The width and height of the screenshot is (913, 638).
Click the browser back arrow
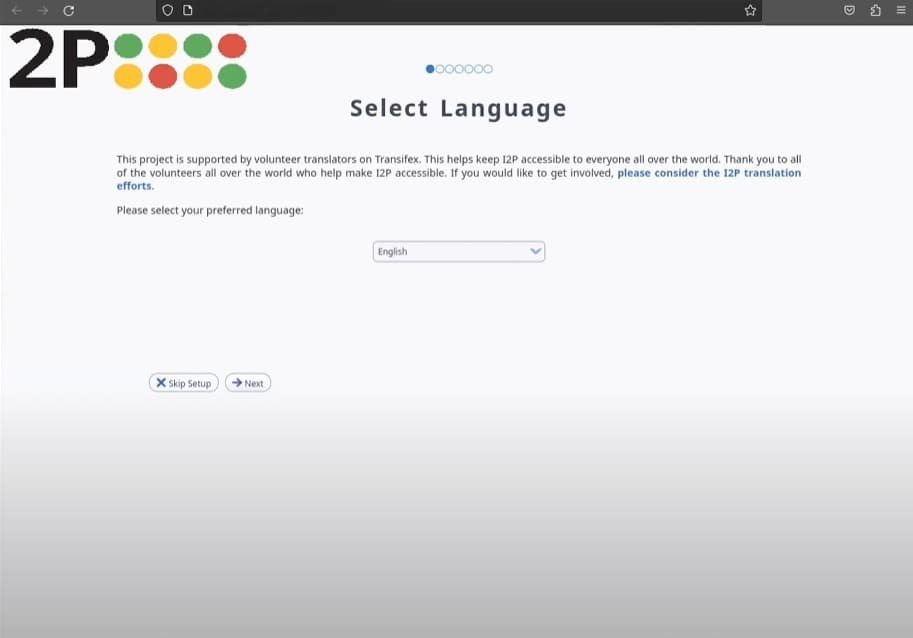16,10
